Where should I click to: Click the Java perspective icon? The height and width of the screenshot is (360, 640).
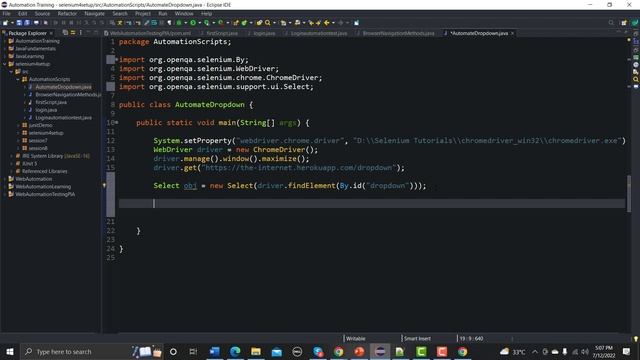(x=635, y=23)
